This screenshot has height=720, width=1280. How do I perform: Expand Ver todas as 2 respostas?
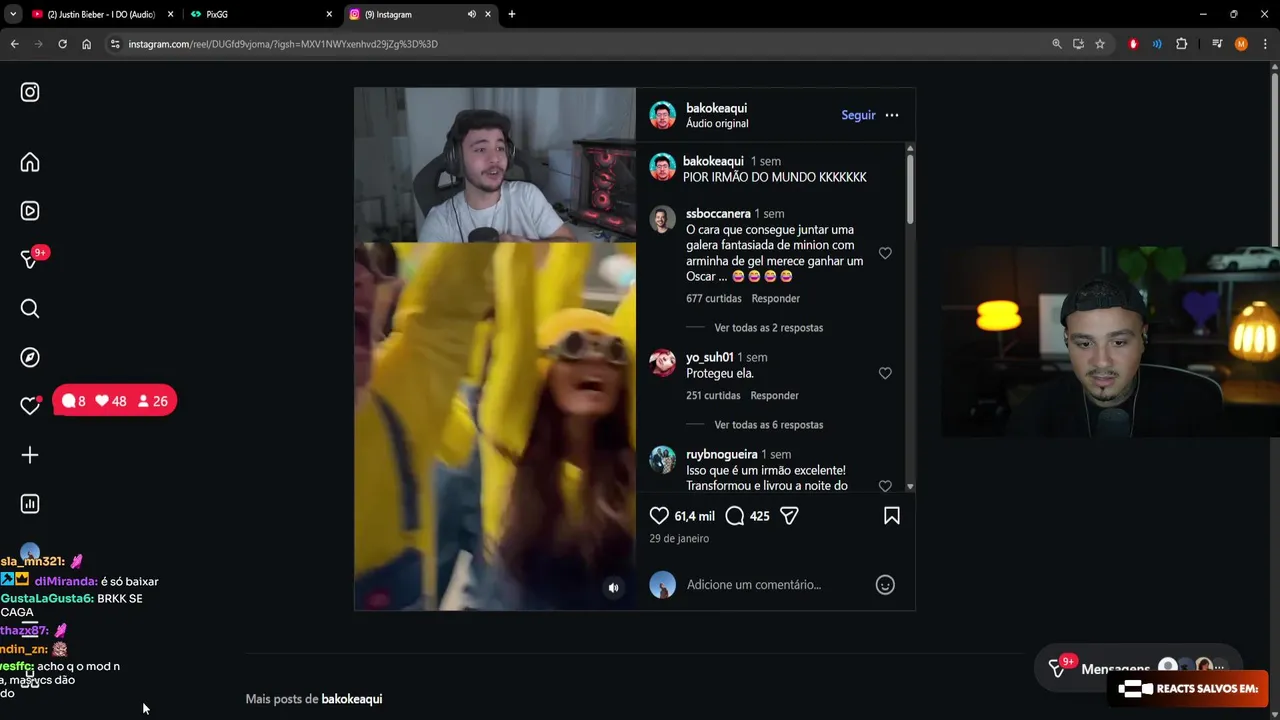click(769, 328)
